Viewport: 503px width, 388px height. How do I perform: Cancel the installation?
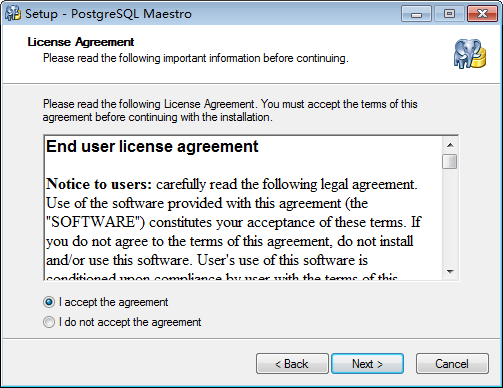point(452,364)
